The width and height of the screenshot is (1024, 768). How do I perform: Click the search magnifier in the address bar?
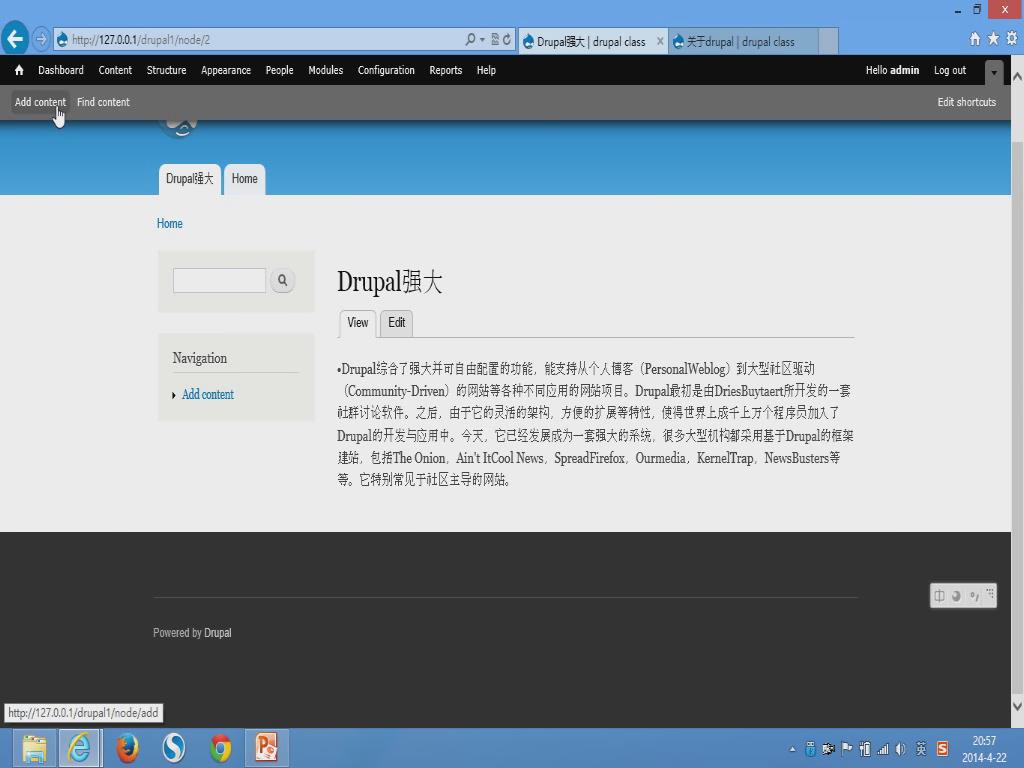pos(470,39)
